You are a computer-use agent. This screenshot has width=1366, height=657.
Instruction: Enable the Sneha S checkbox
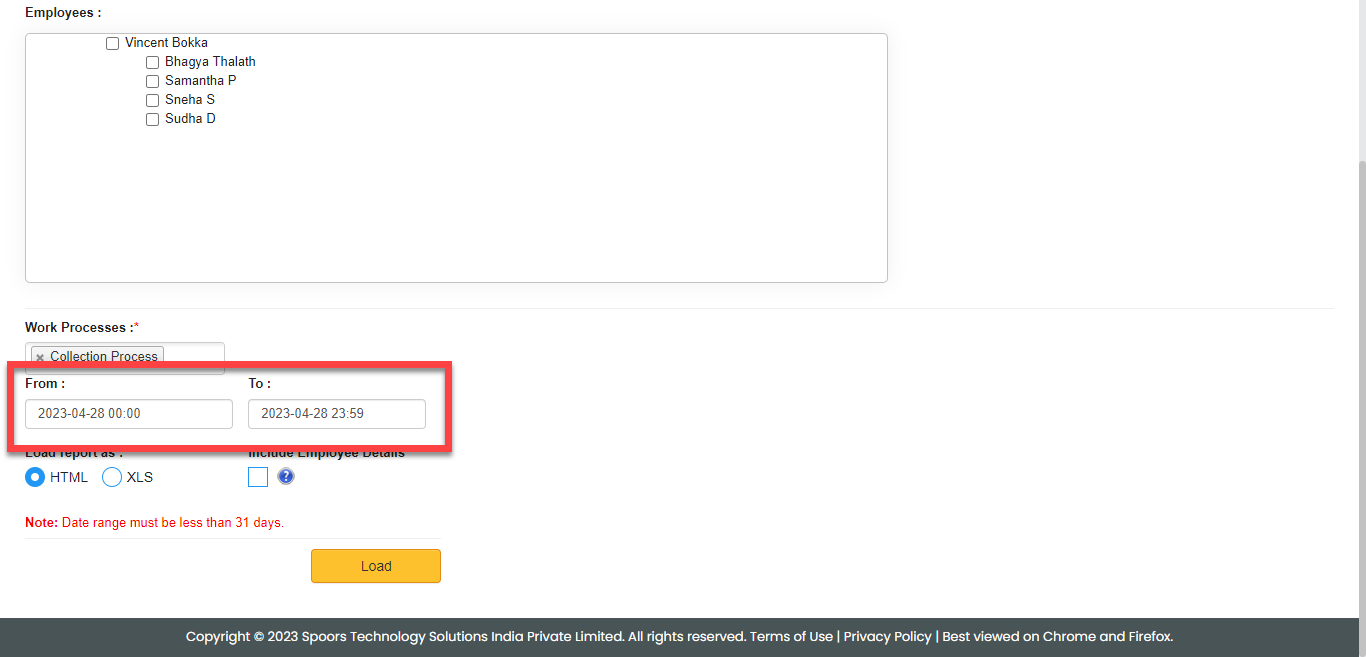(152, 100)
